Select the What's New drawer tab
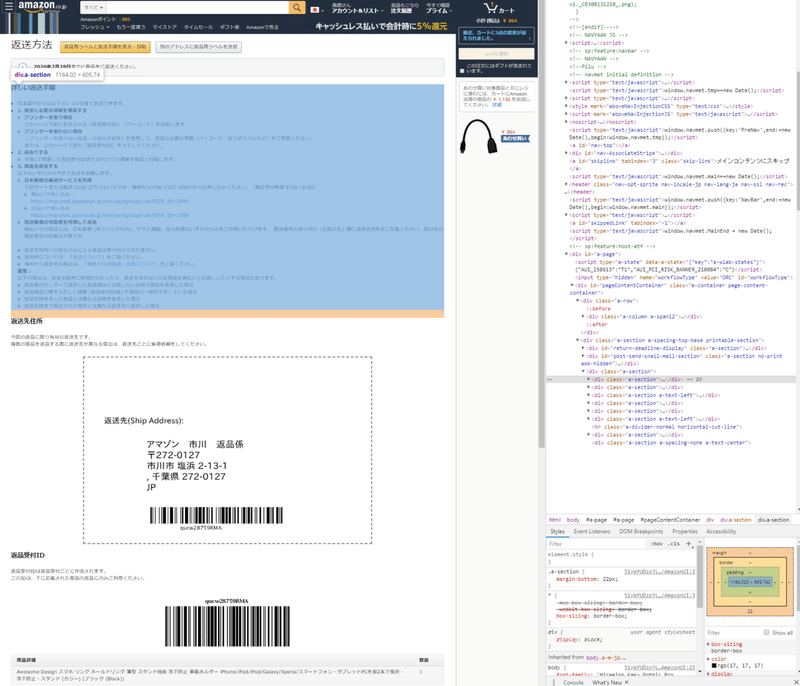This screenshot has height=686, width=800. (607, 682)
